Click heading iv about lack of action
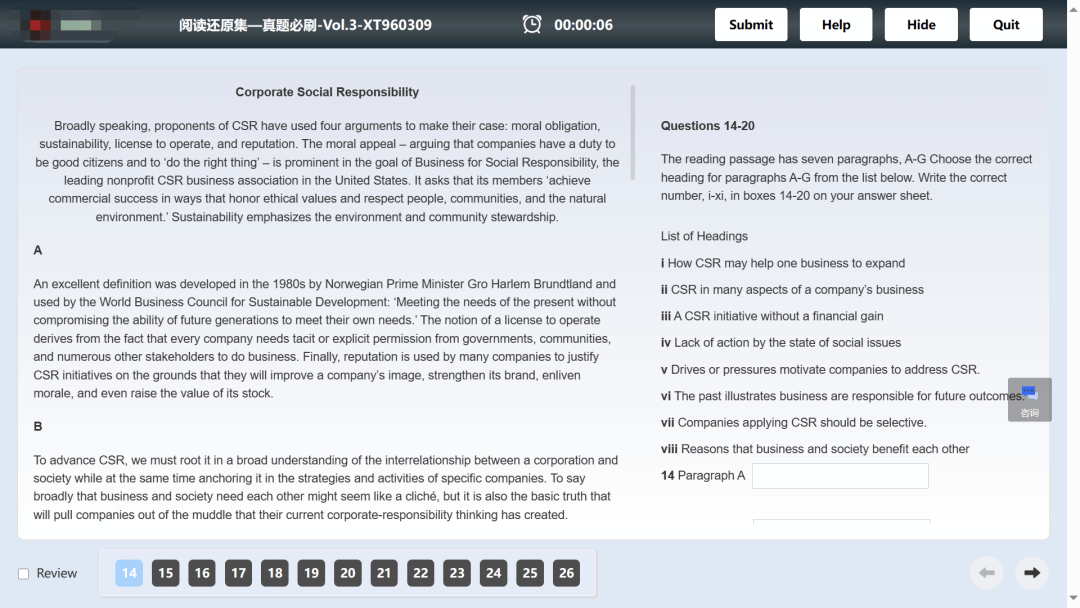This screenshot has height=608, width=1080. point(780,343)
